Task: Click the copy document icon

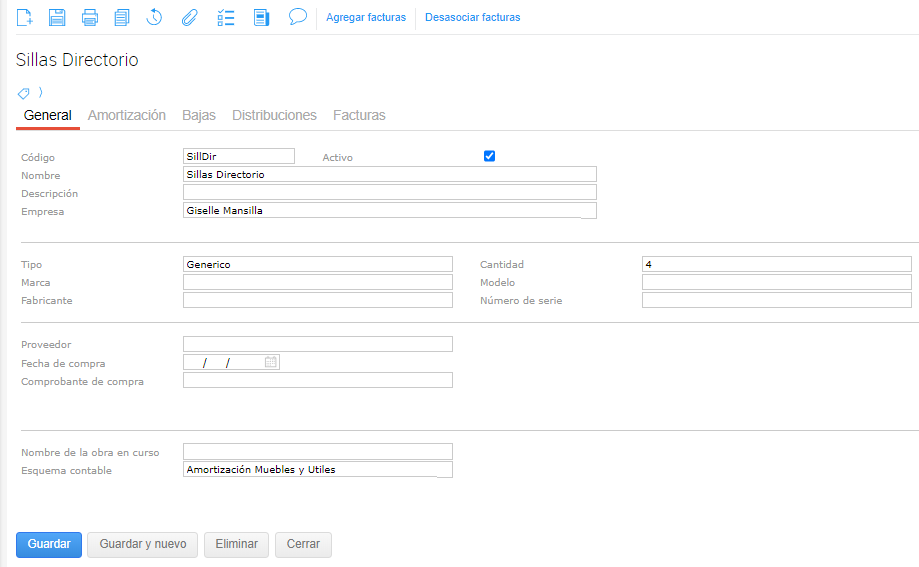Action: tap(122, 17)
